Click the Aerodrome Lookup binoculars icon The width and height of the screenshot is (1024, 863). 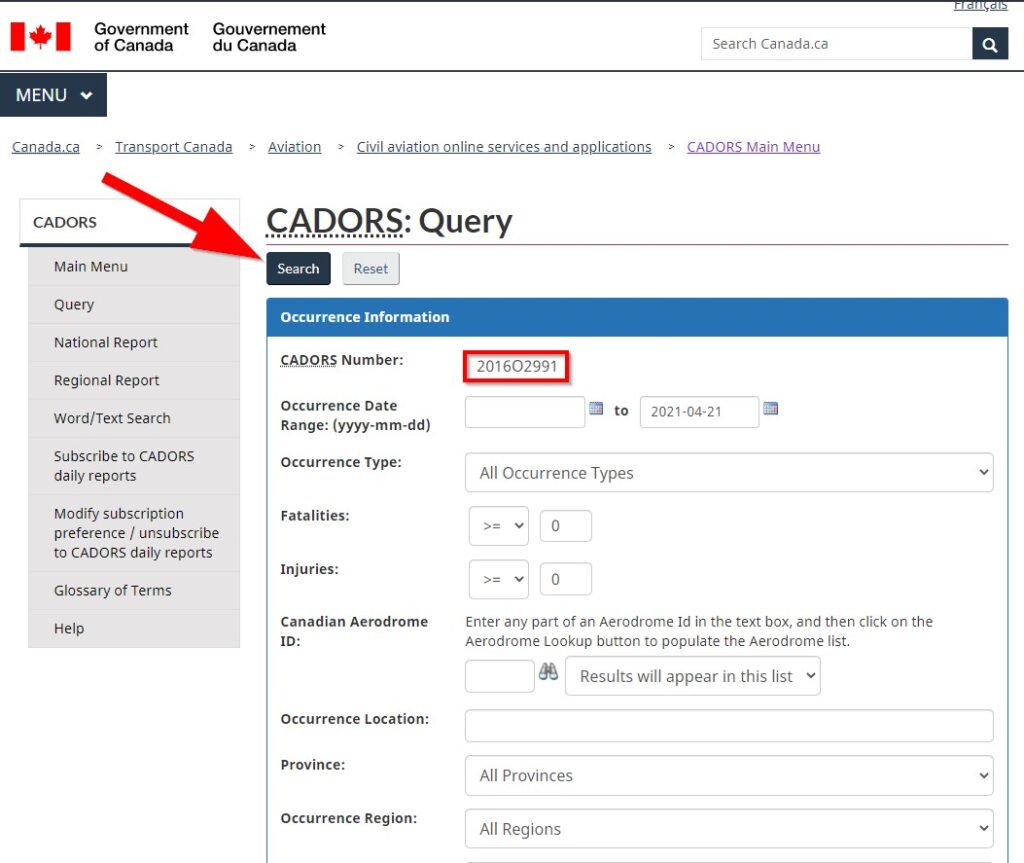pyautogui.click(x=548, y=672)
